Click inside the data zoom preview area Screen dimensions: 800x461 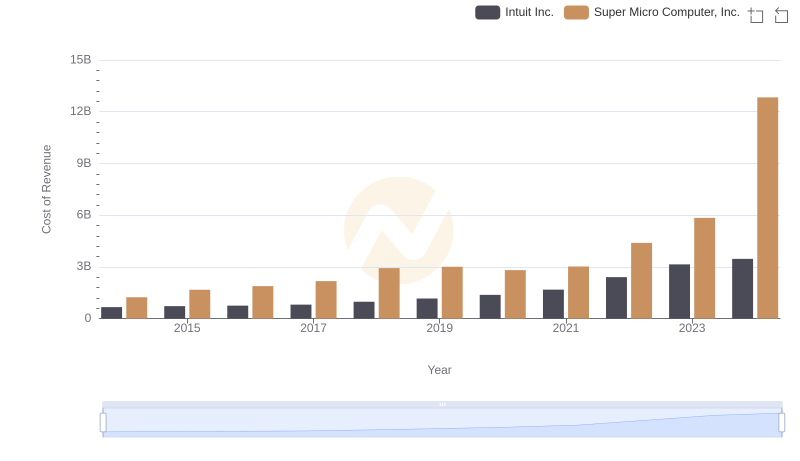[x=442, y=423]
